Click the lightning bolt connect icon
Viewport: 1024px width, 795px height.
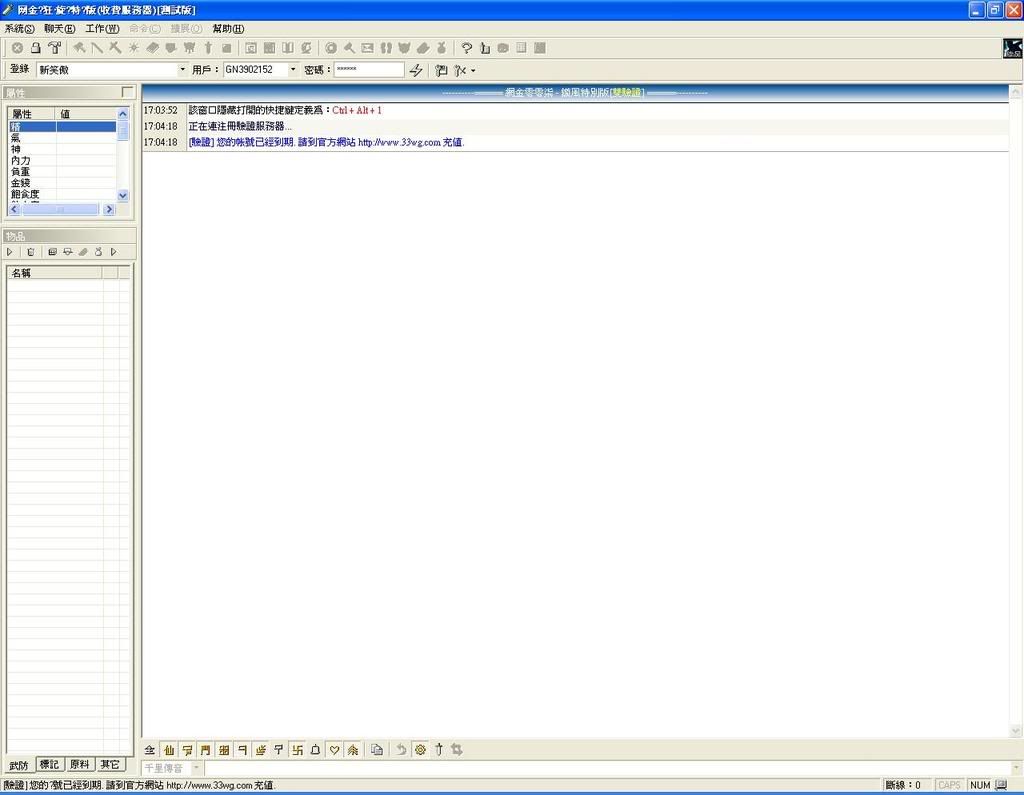coord(416,70)
